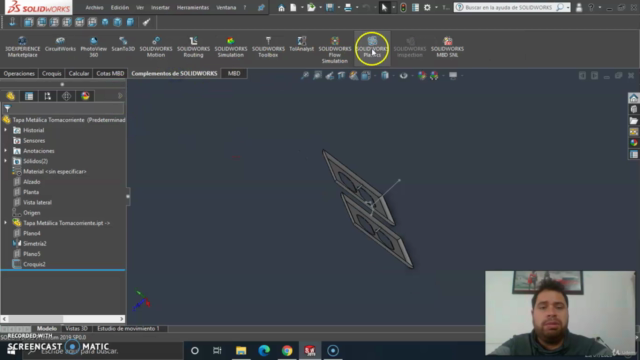
Task: Switch to Operaciones tab
Action: pyautogui.click(x=19, y=73)
